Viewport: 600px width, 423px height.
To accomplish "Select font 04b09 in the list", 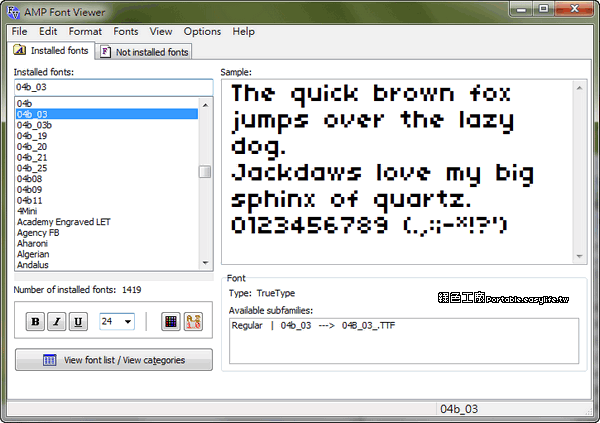I will click(107, 189).
